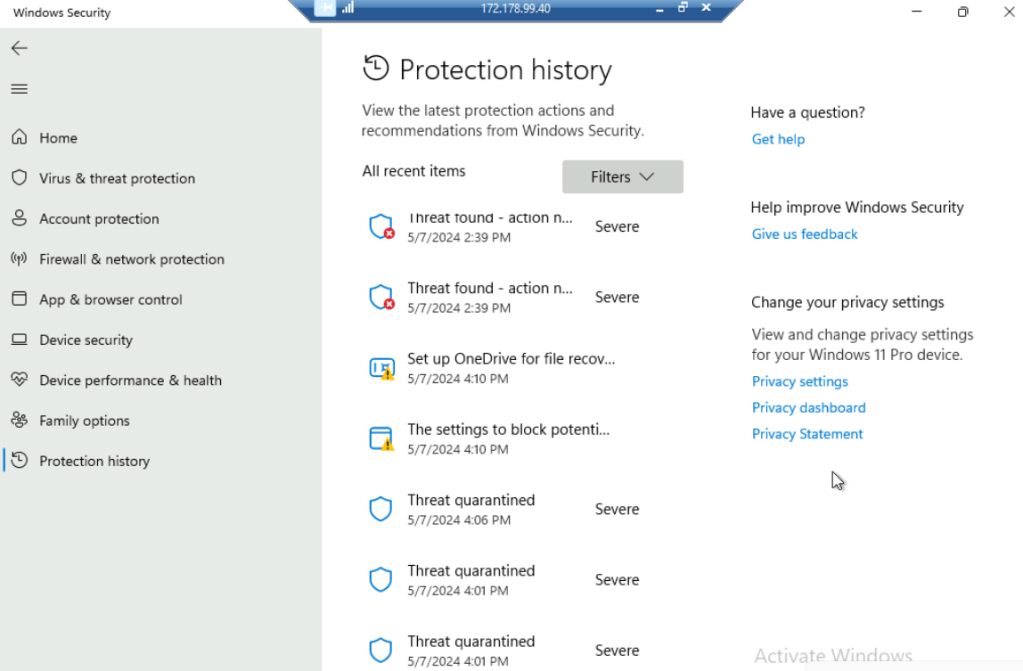Click the Account protection person icon
The height and width of the screenshot is (671, 1023).
click(x=19, y=218)
